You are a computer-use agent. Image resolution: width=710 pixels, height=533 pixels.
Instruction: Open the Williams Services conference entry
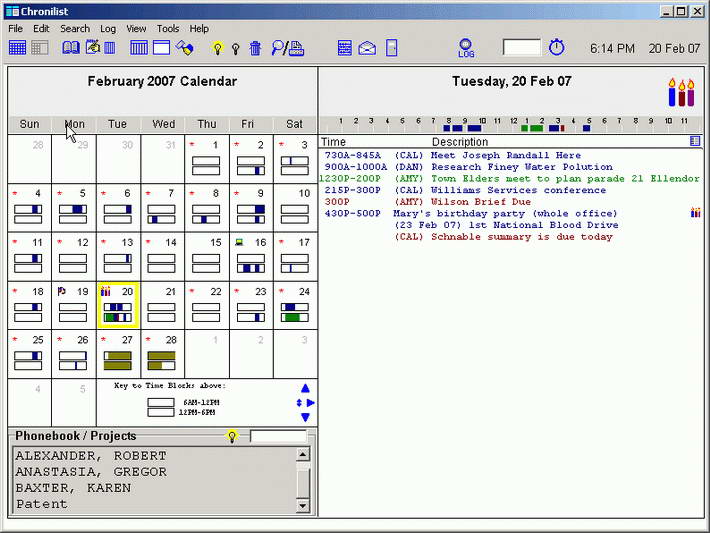pyautogui.click(x=518, y=190)
